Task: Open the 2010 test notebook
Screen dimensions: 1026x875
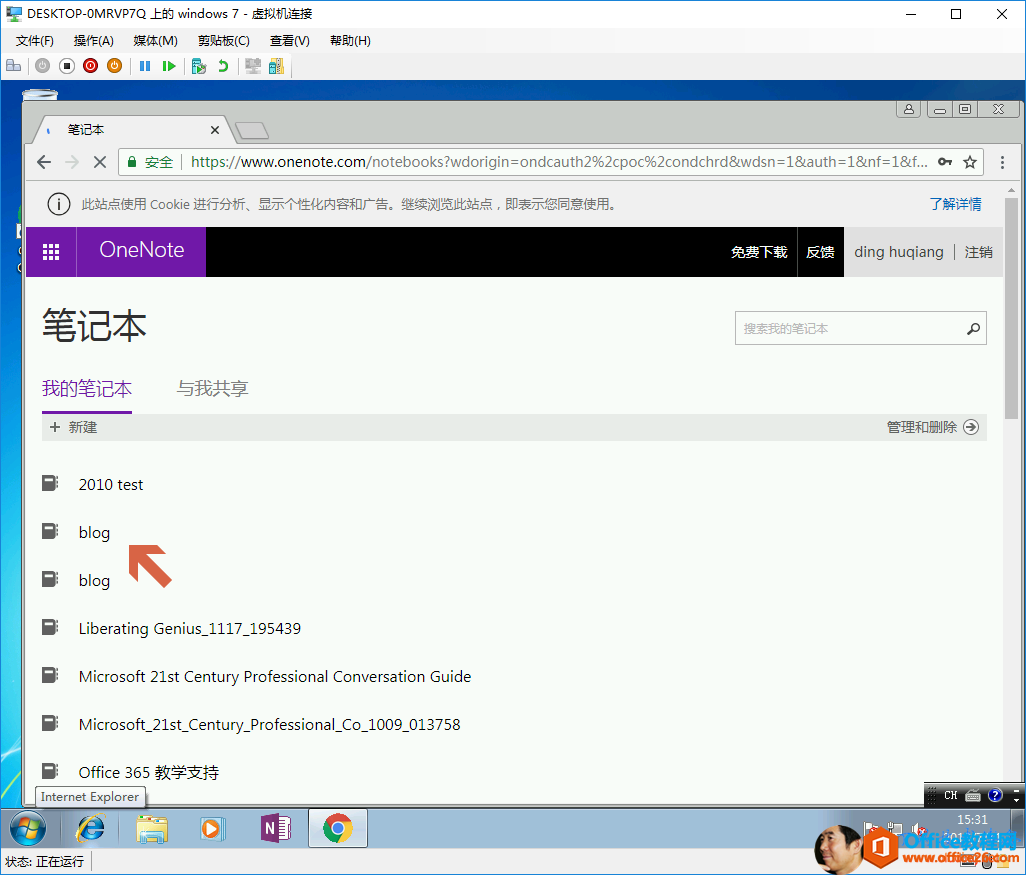Action: click(111, 485)
